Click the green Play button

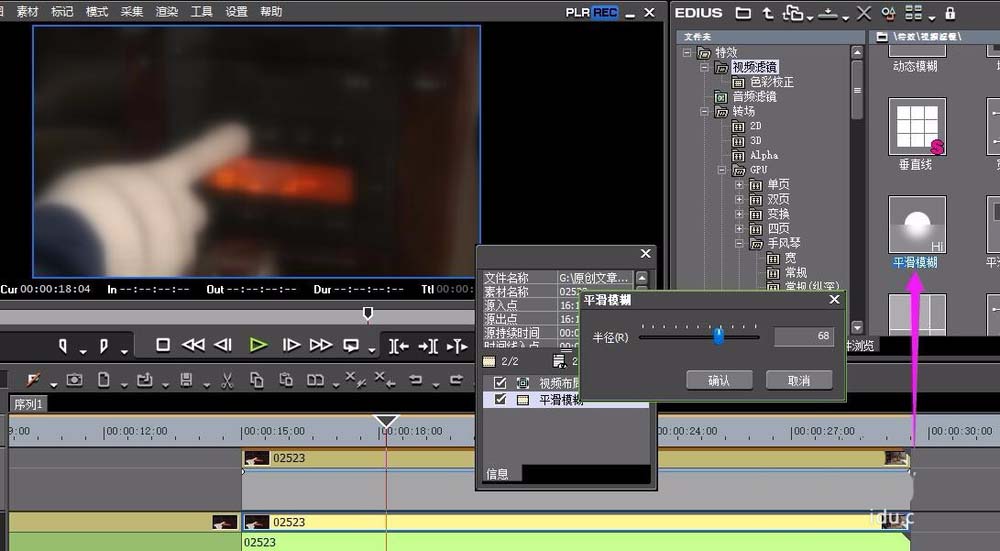[258, 345]
